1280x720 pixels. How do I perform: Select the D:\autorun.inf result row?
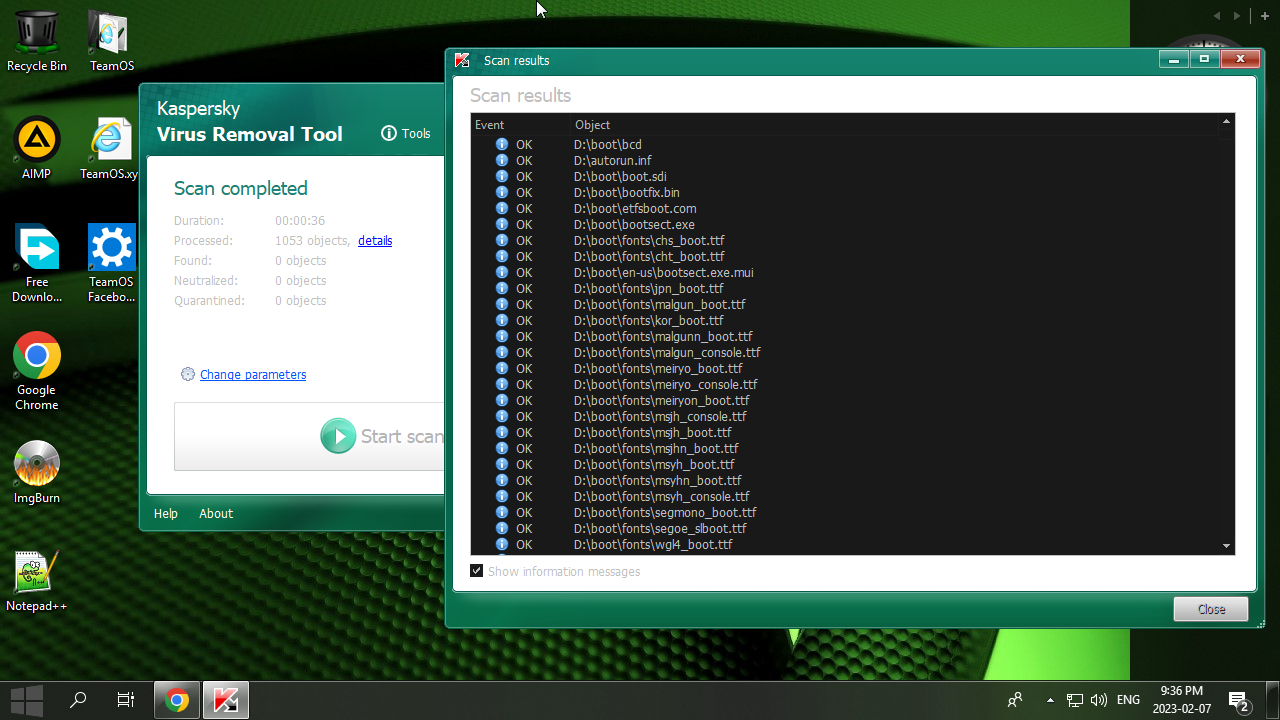click(x=846, y=160)
